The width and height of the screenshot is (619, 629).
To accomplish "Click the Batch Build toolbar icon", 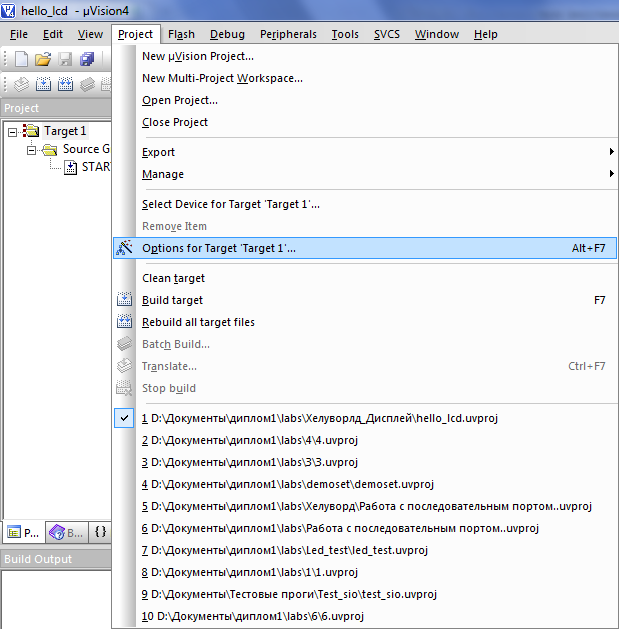I will pos(87,84).
